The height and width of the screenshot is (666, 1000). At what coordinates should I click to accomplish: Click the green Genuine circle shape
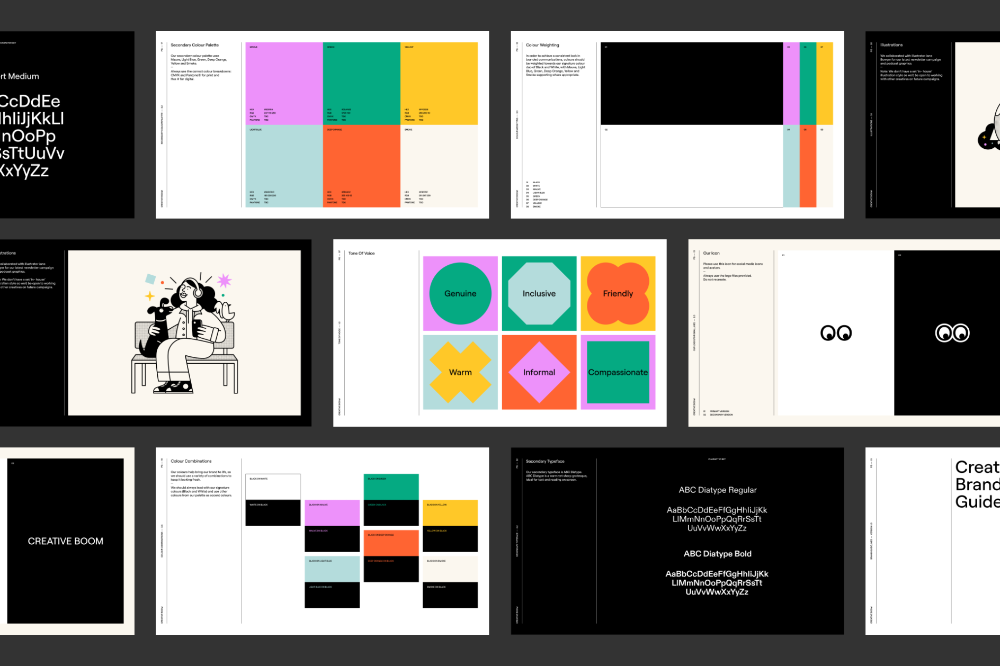[460, 293]
